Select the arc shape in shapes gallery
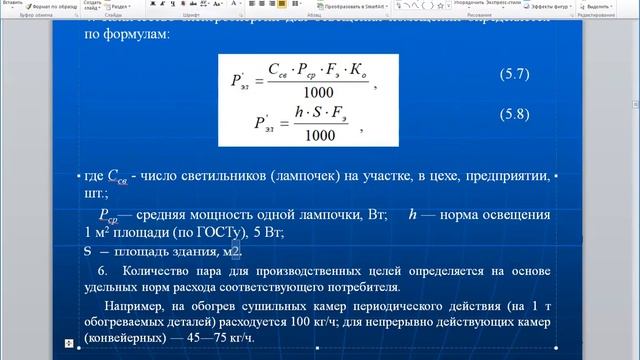640x360 pixels. 407,6
